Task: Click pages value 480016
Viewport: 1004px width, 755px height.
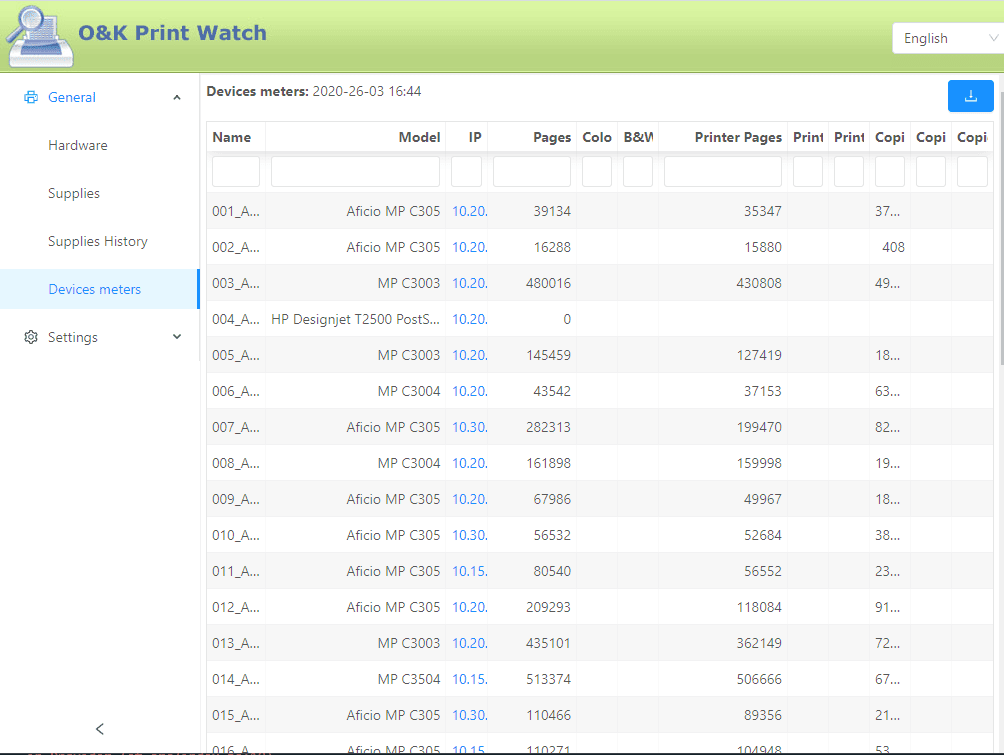Action: click(x=548, y=283)
